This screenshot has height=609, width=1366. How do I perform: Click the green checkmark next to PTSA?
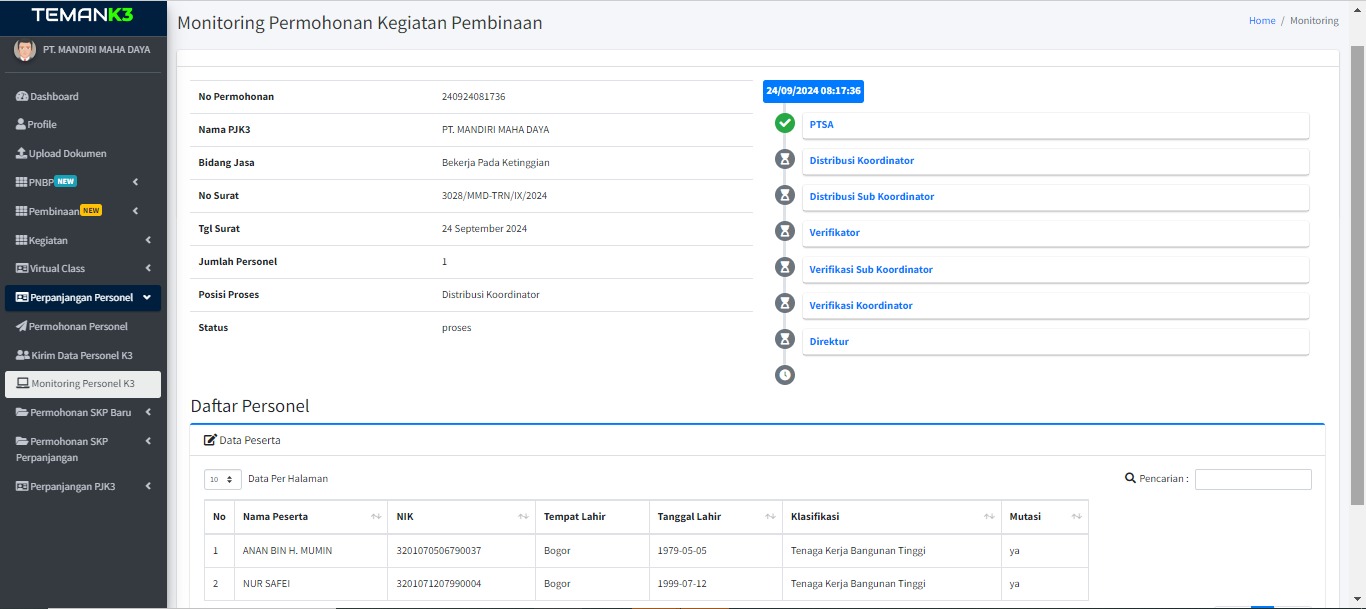click(785, 123)
